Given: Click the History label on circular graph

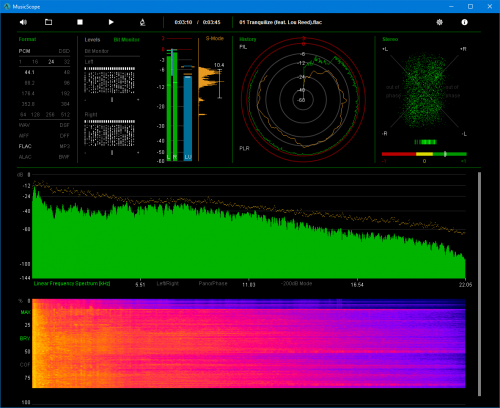Looking at the screenshot, I should tap(248, 39).
